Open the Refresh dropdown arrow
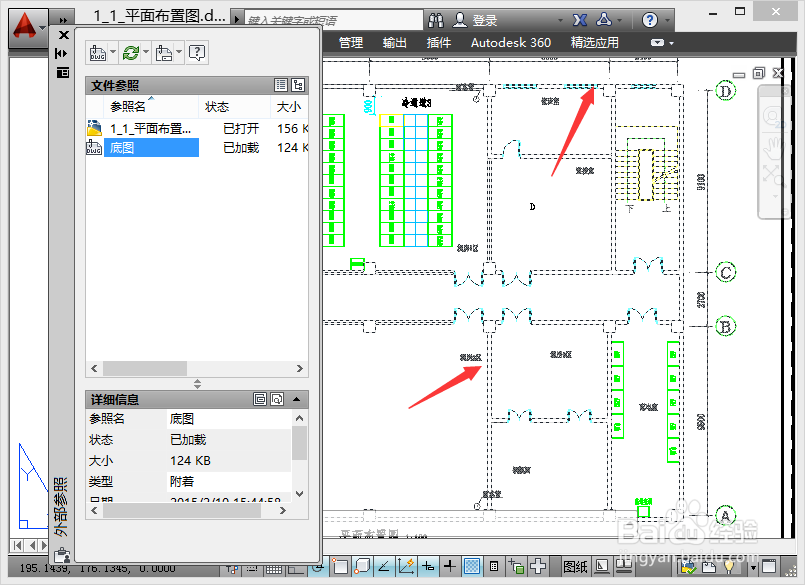The image size is (805, 585). click(146, 52)
